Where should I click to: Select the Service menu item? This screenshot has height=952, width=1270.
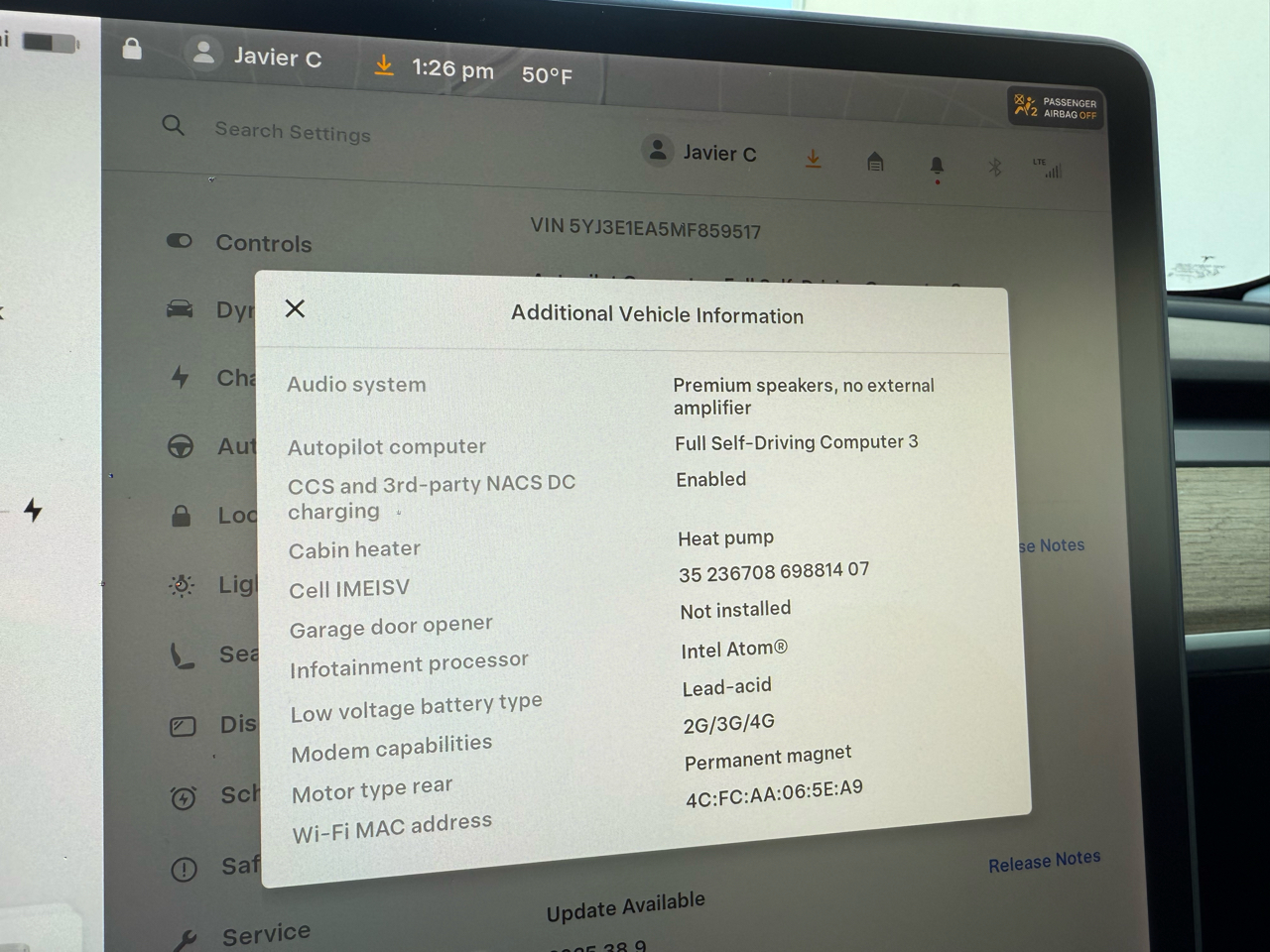(265, 934)
